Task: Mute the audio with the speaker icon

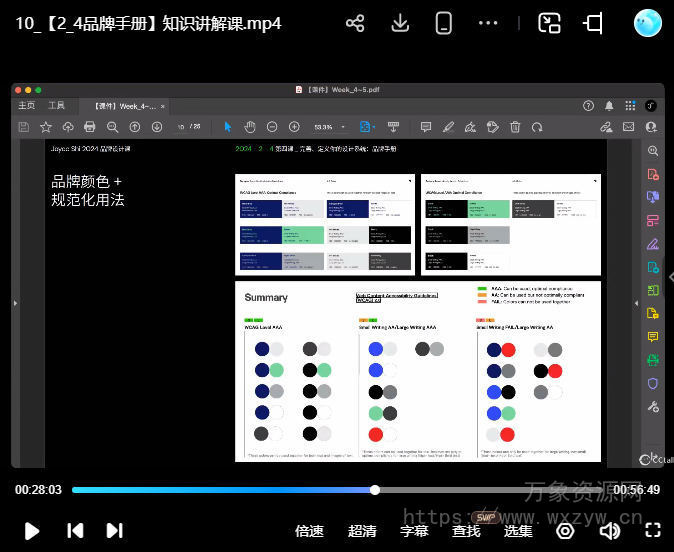Action: pos(609,531)
